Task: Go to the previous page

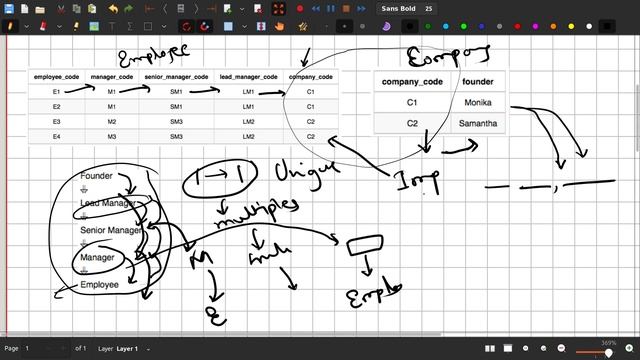Action: [x=165, y=9]
